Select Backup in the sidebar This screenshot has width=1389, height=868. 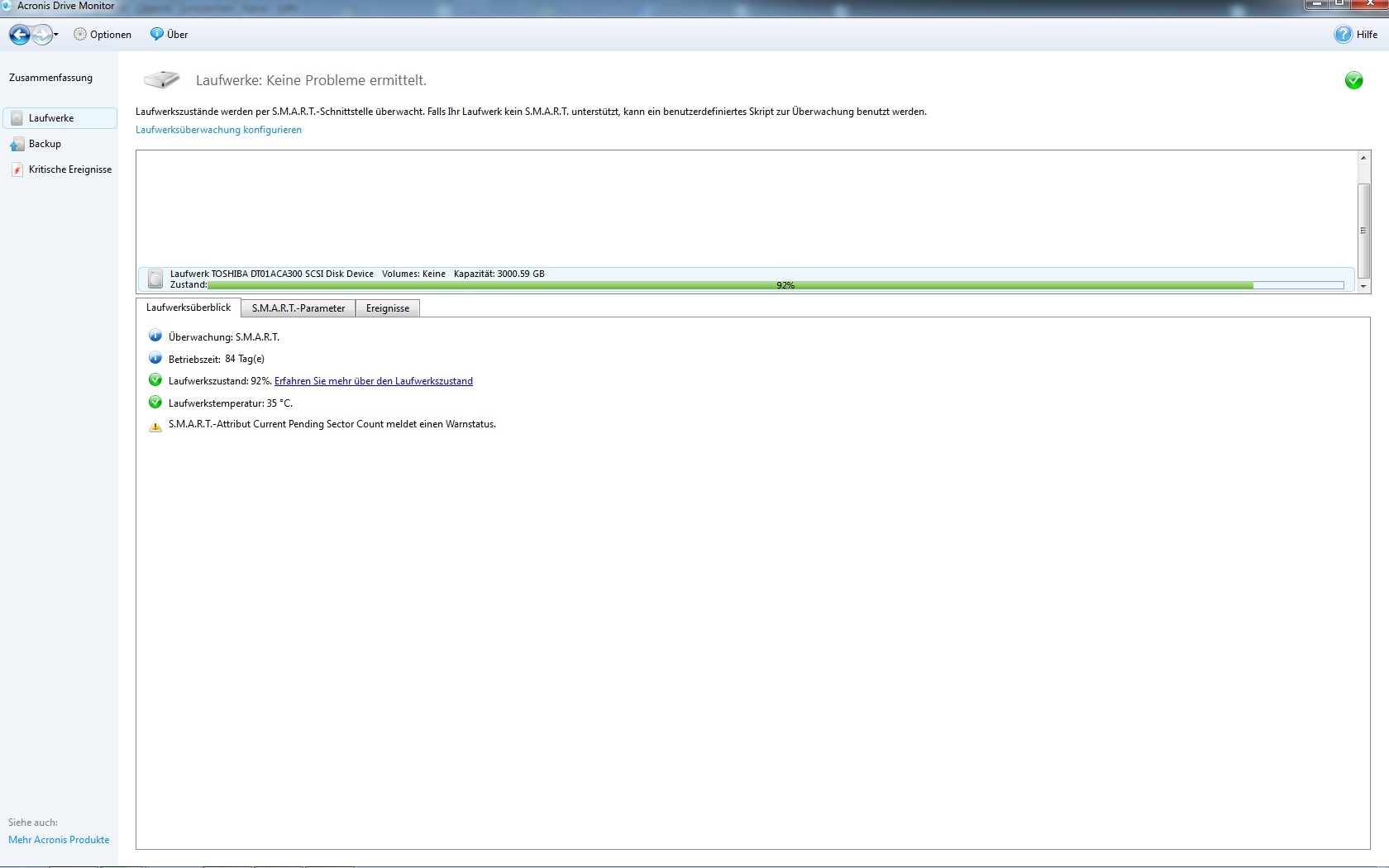pos(45,144)
